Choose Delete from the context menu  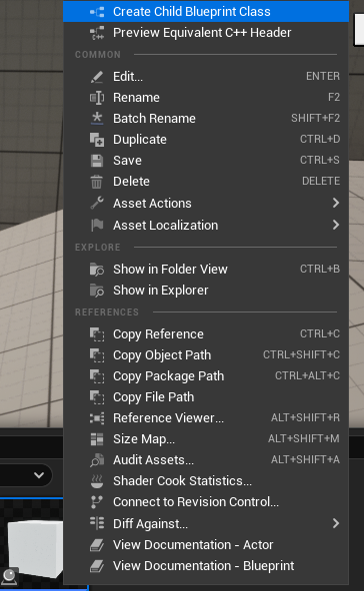pyautogui.click(x=206, y=182)
